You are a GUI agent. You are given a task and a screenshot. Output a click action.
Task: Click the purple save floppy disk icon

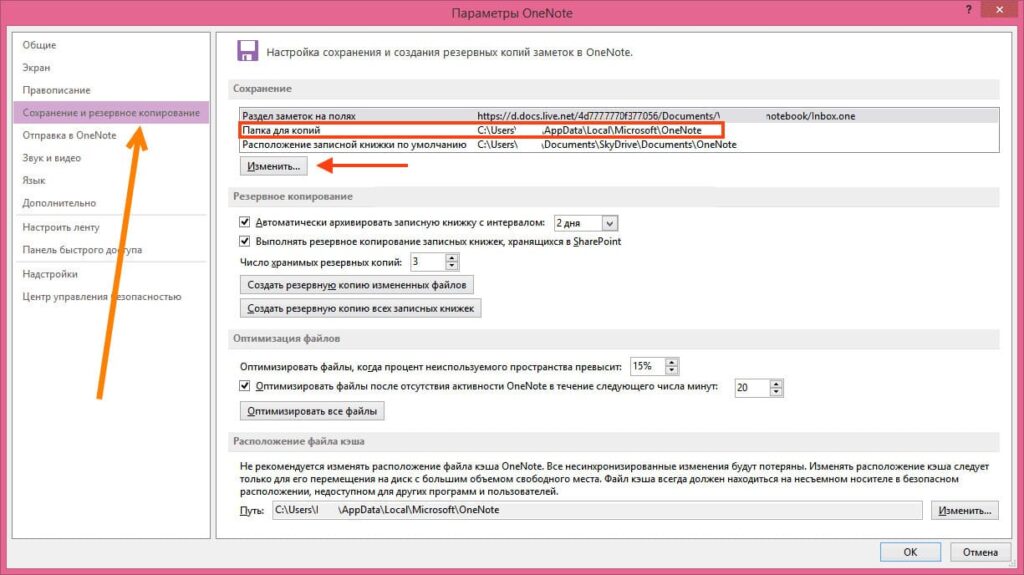click(x=248, y=51)
